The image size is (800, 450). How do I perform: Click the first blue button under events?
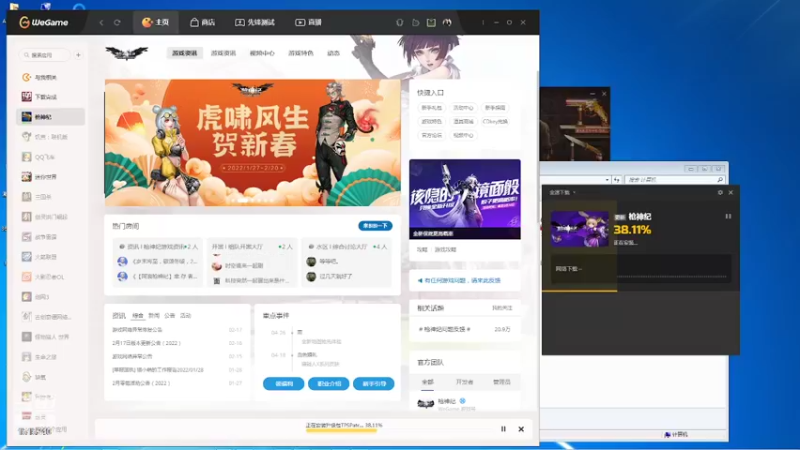click(284, 384)
